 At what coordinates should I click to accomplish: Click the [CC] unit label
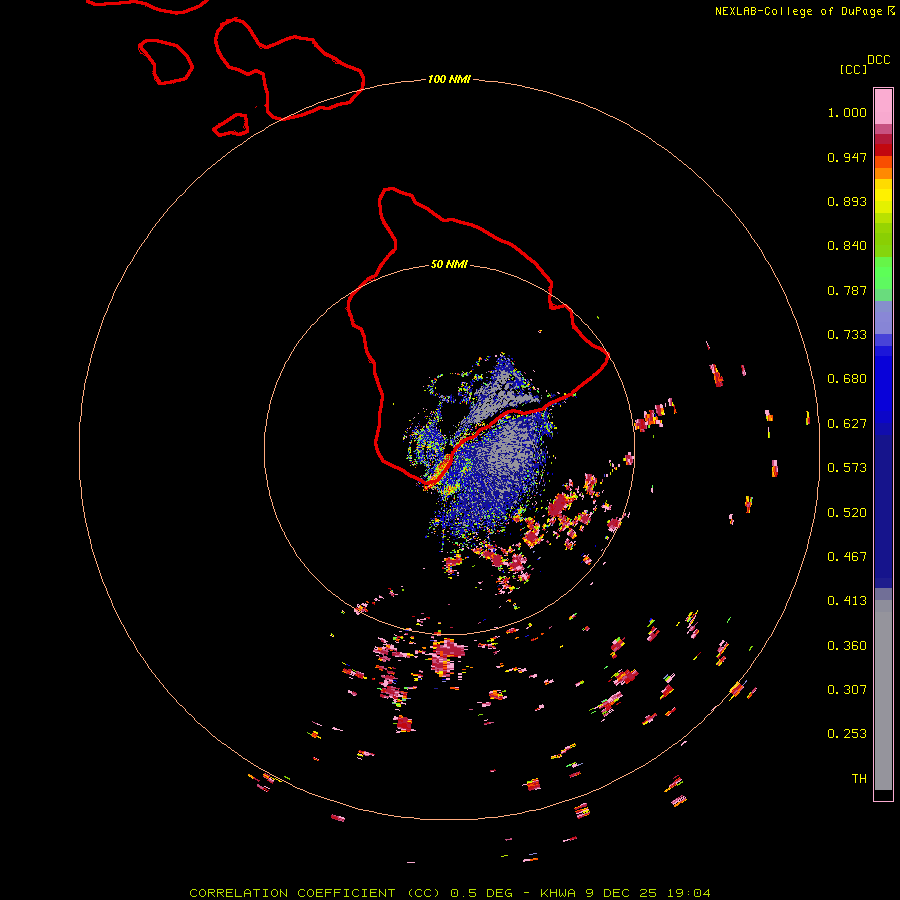[853, 69]
